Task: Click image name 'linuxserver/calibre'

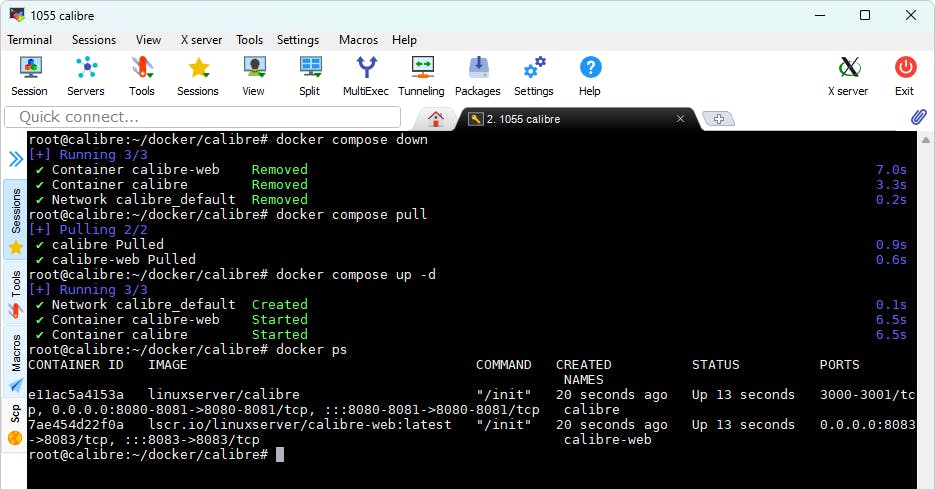Action: [224, 395]
